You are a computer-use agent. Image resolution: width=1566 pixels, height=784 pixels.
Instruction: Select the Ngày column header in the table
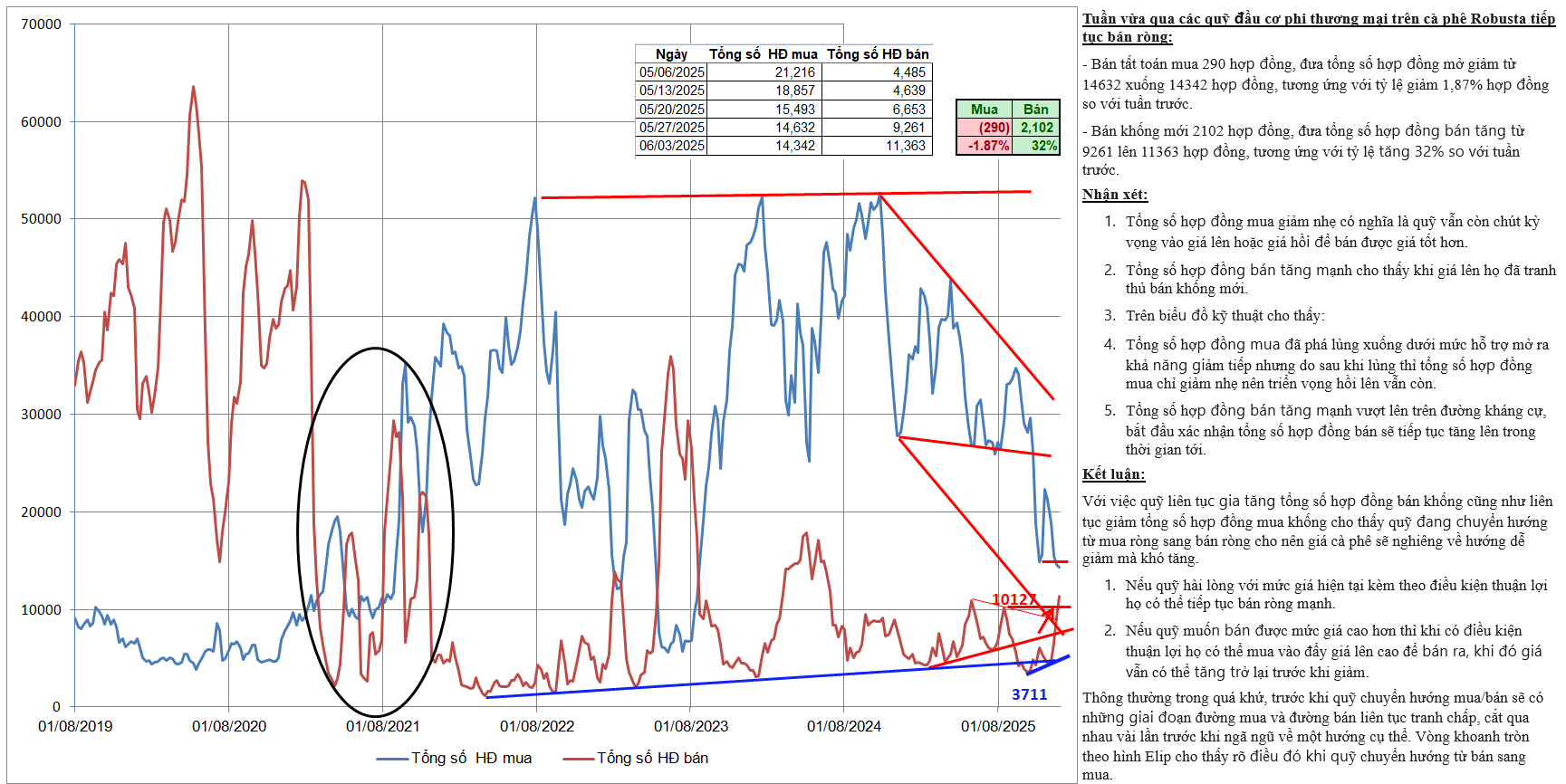click(x=671, y=54)
